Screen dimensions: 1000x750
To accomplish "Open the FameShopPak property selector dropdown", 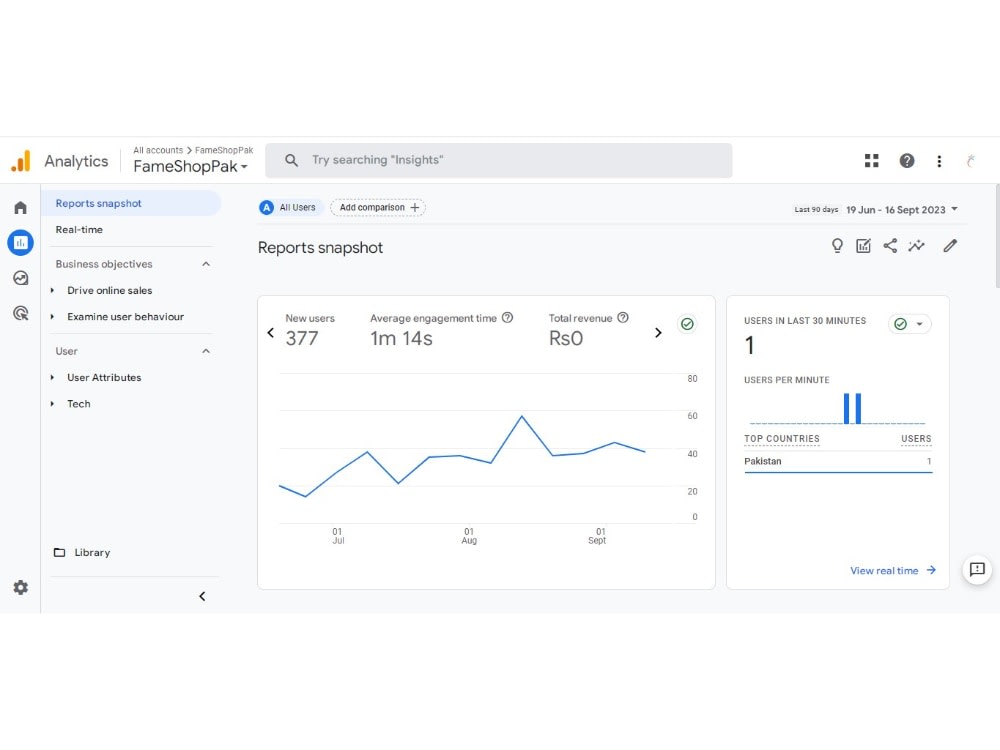I will 190,166.
